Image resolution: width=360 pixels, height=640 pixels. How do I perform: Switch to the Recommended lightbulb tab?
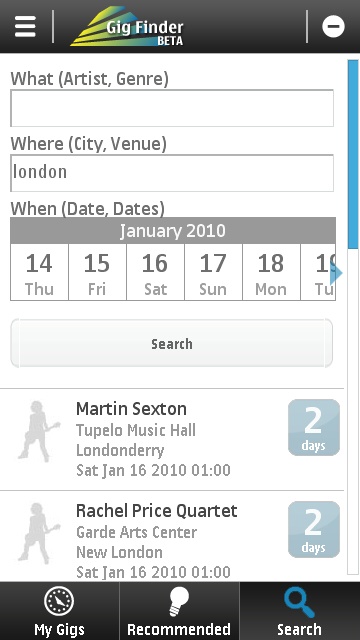(x=179, y=611)
